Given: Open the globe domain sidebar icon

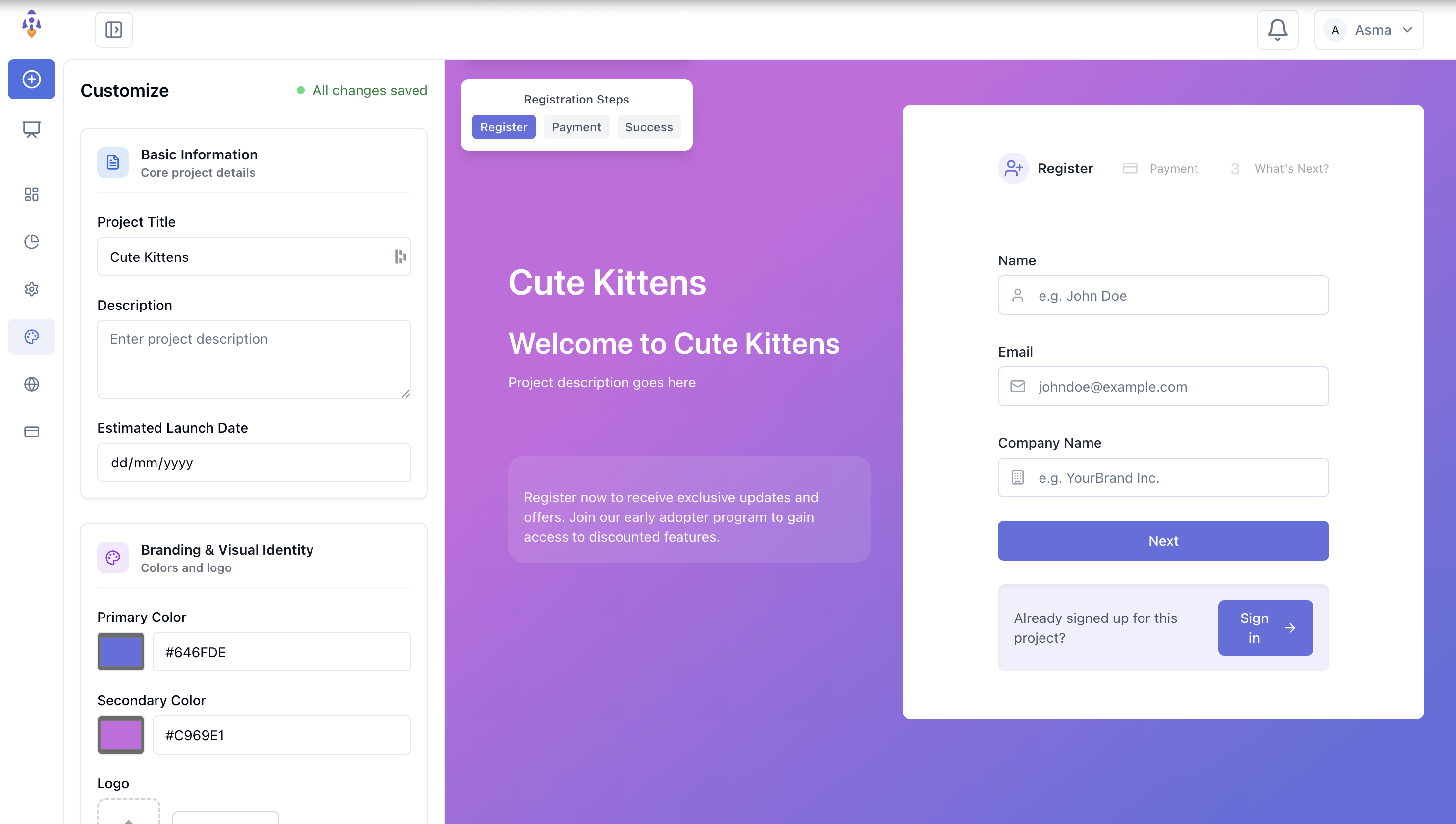Looking at the screenshot, I should (x=32, y=384).
